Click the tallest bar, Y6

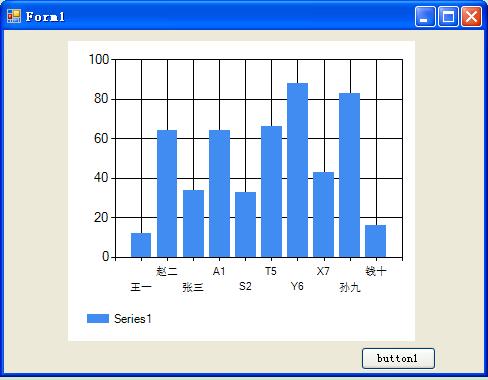click(297, 170)
